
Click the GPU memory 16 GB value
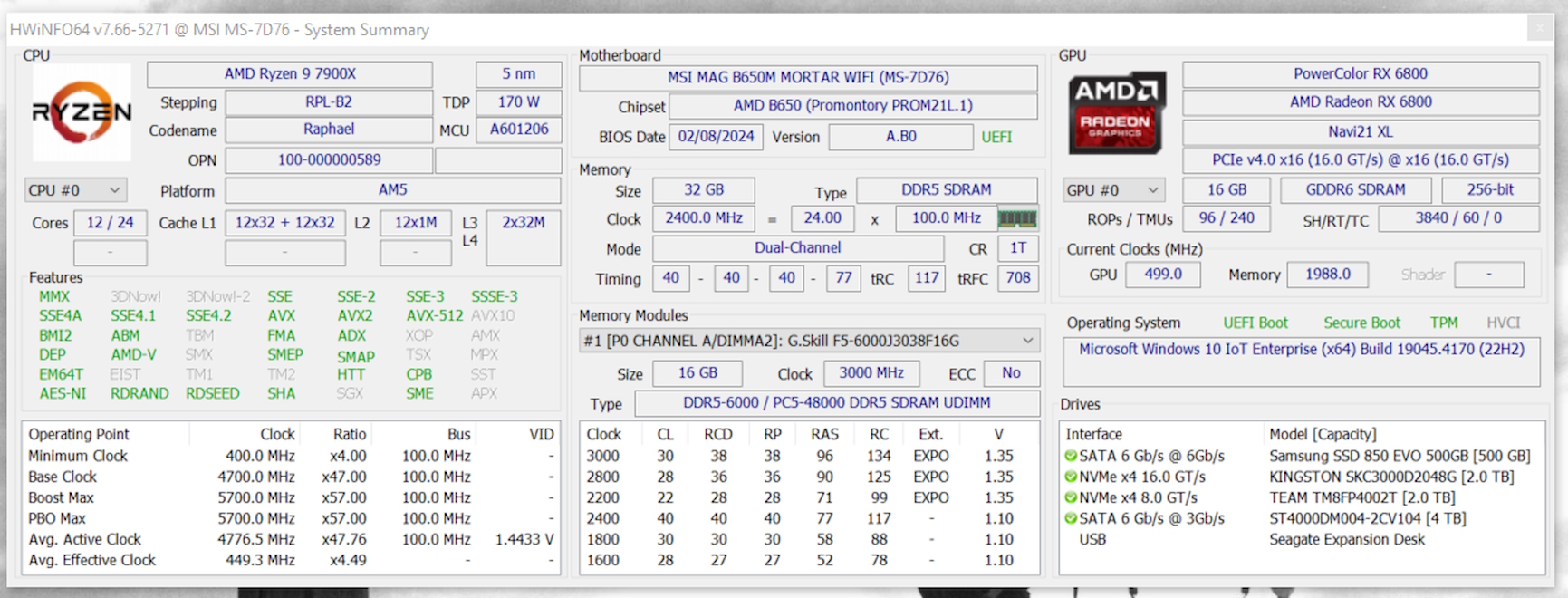[1227, 190]
